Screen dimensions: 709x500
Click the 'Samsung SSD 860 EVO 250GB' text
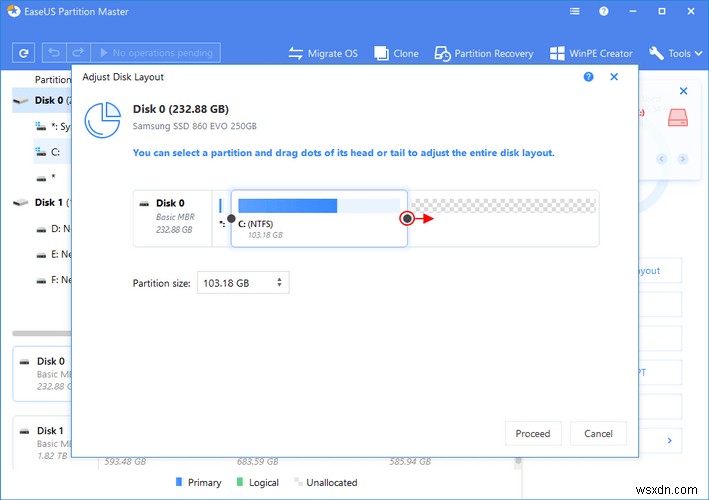pos(194,126)
